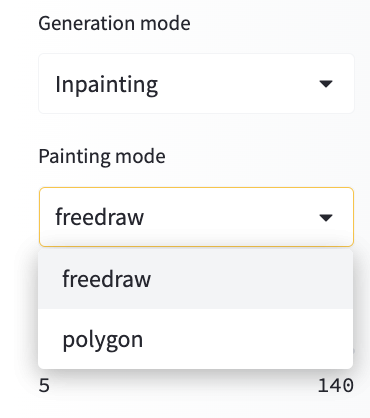Image resolution: width=370 pixels, height=418 pixels.
Task: Focus the Painting mode combo box
Action: [196, 217]
